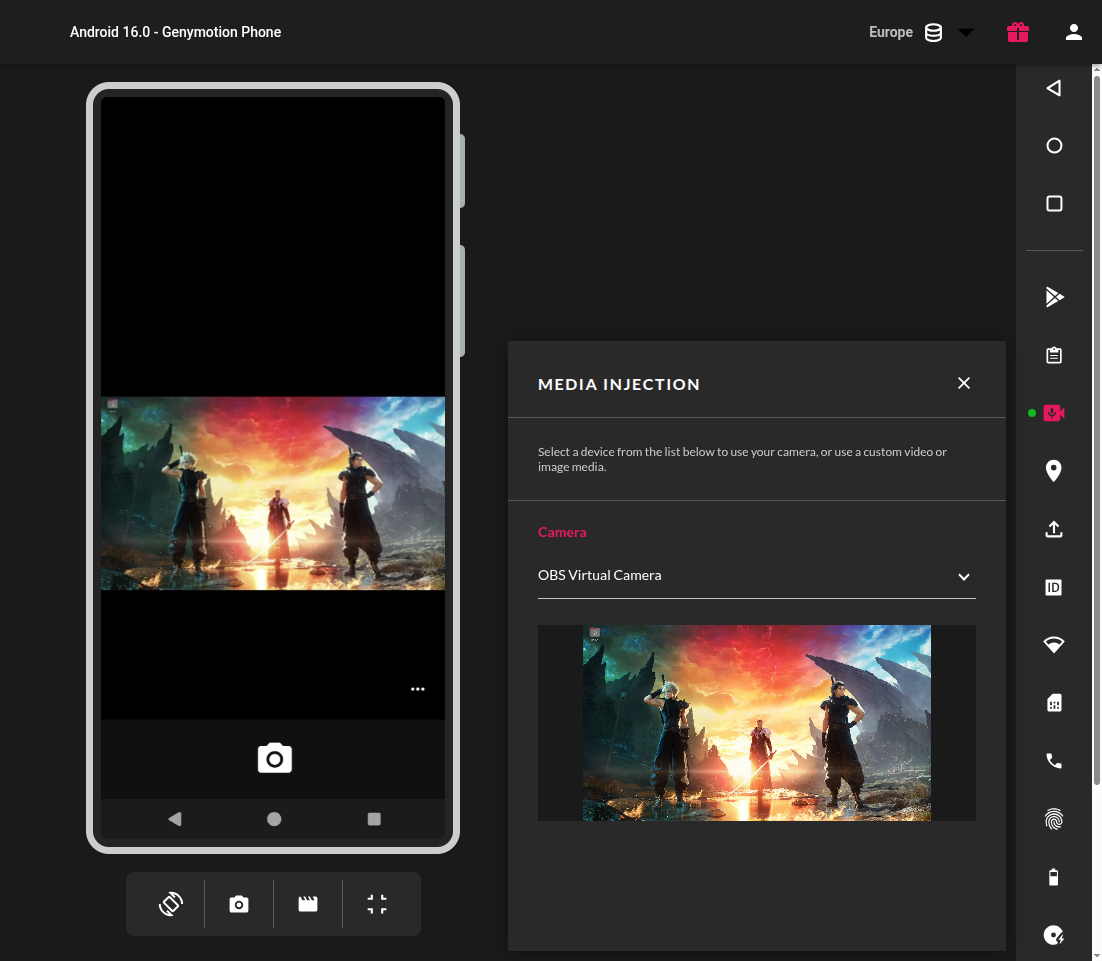Click the Home circle in right sidebar
The image size is (1102, 961).
[1054, 146]
